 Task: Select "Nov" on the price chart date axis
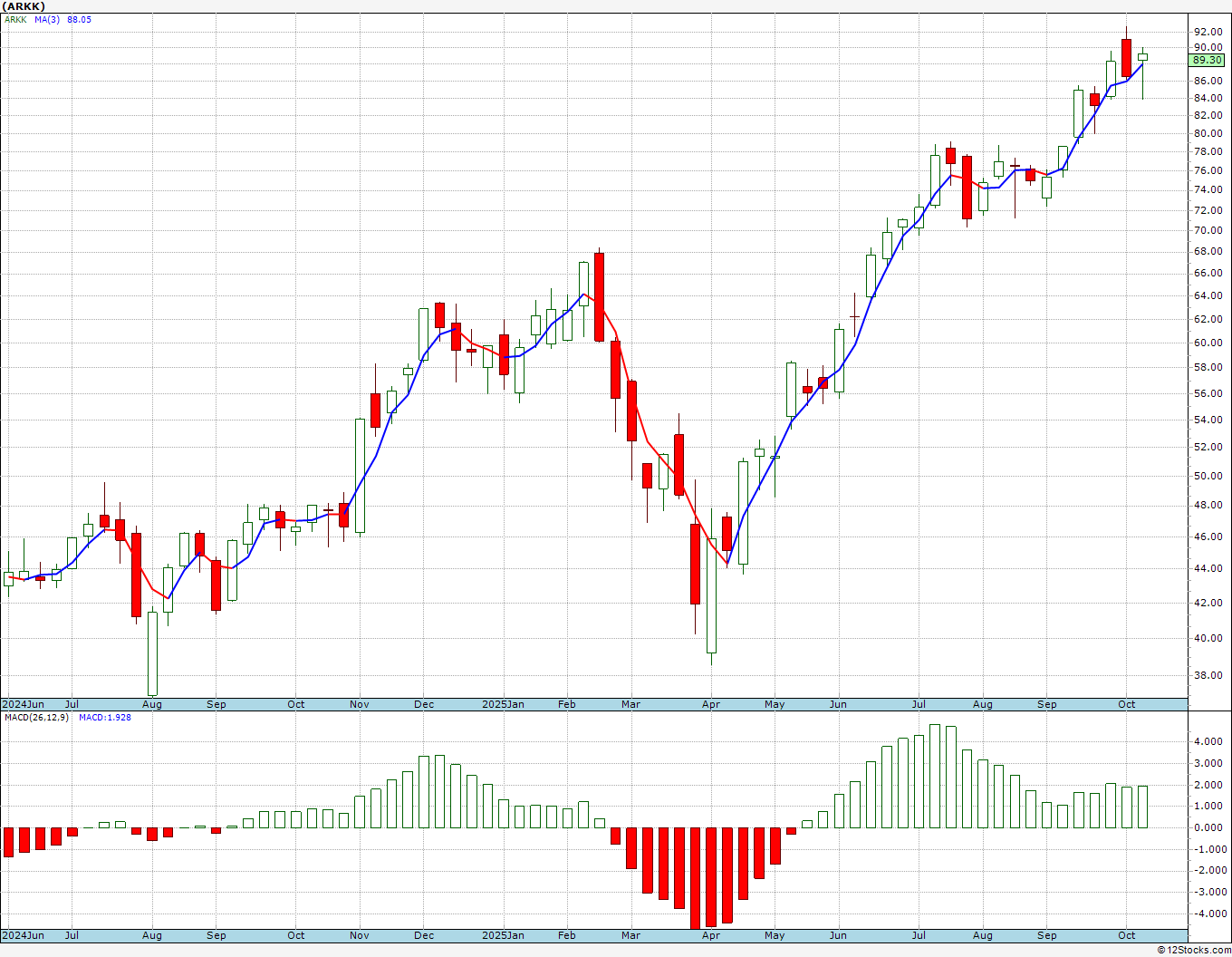pyautogui.click(x=360, y=704)
